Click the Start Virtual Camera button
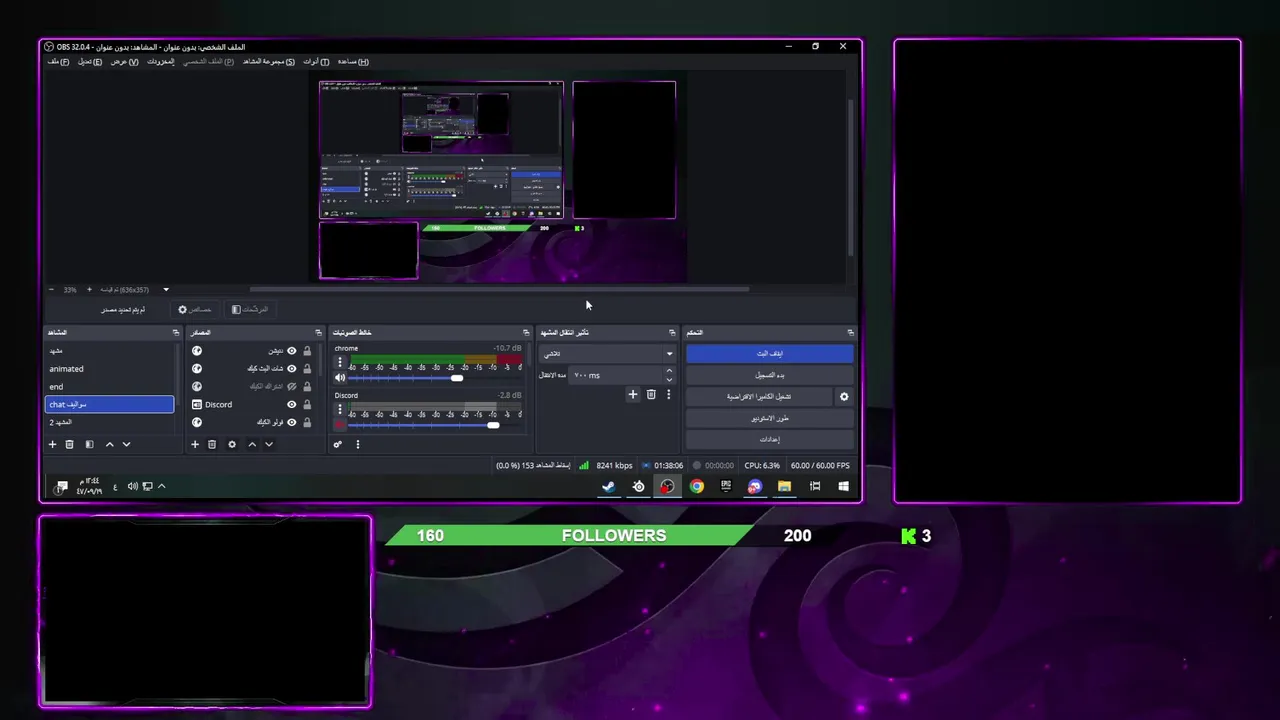Viewport: 1280px width, 720px height. pos(758,396)
